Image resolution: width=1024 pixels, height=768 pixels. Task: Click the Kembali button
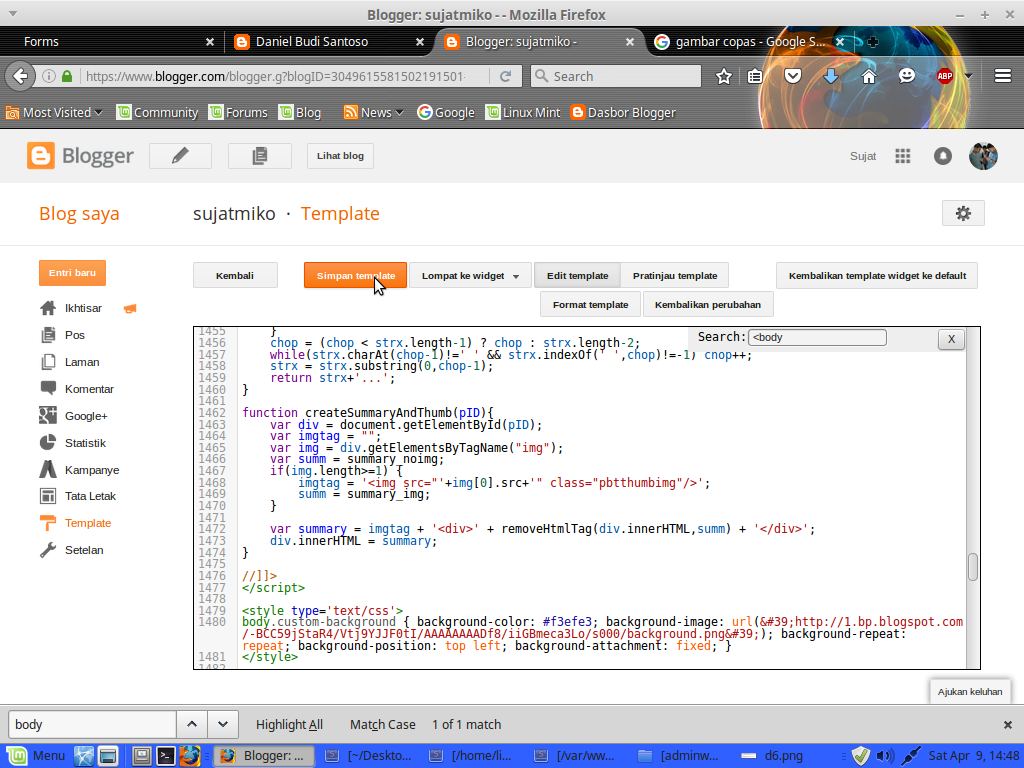click(x=235, y=276)
